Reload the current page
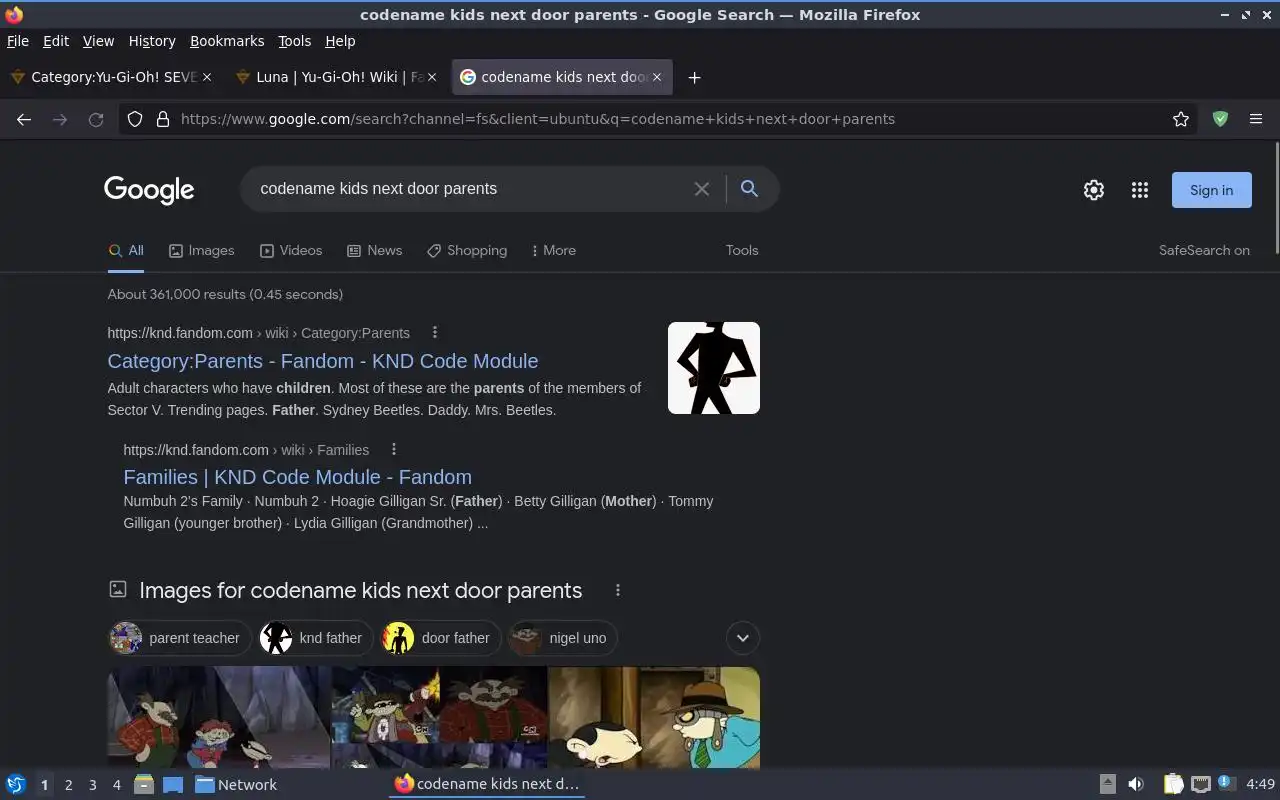Screen dimensions: 1280x800 pyautogui.click(x=96, y=119)
